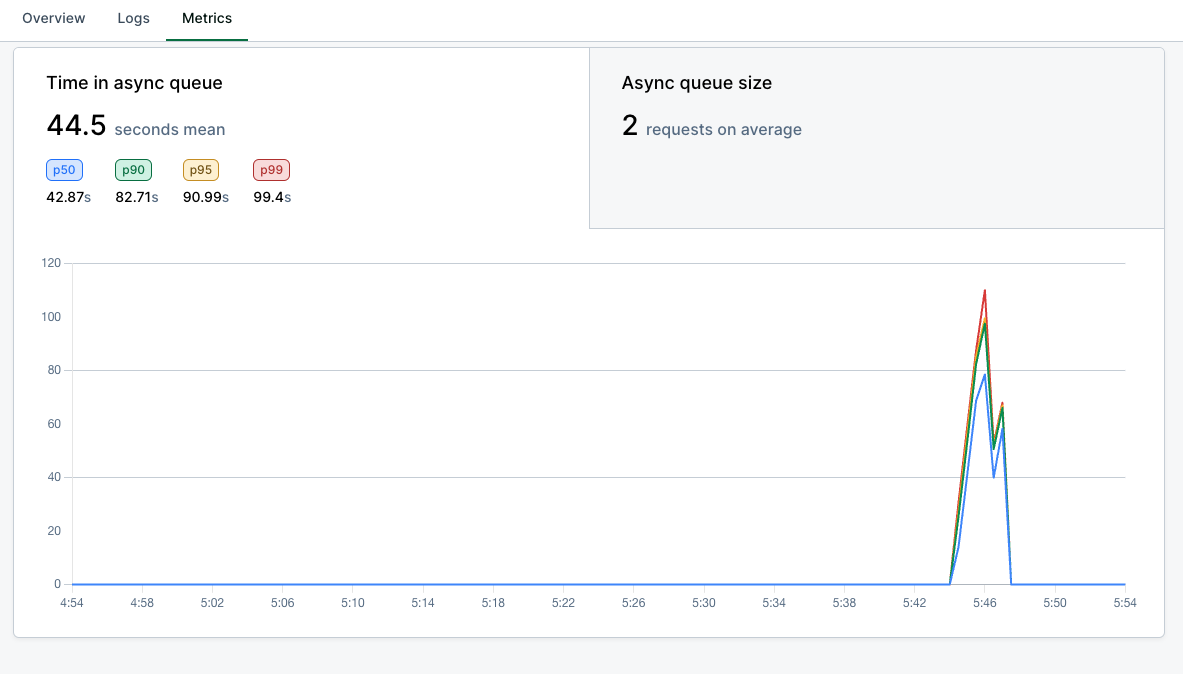Click the 44.5 seconds mean value

coord(136,126)
